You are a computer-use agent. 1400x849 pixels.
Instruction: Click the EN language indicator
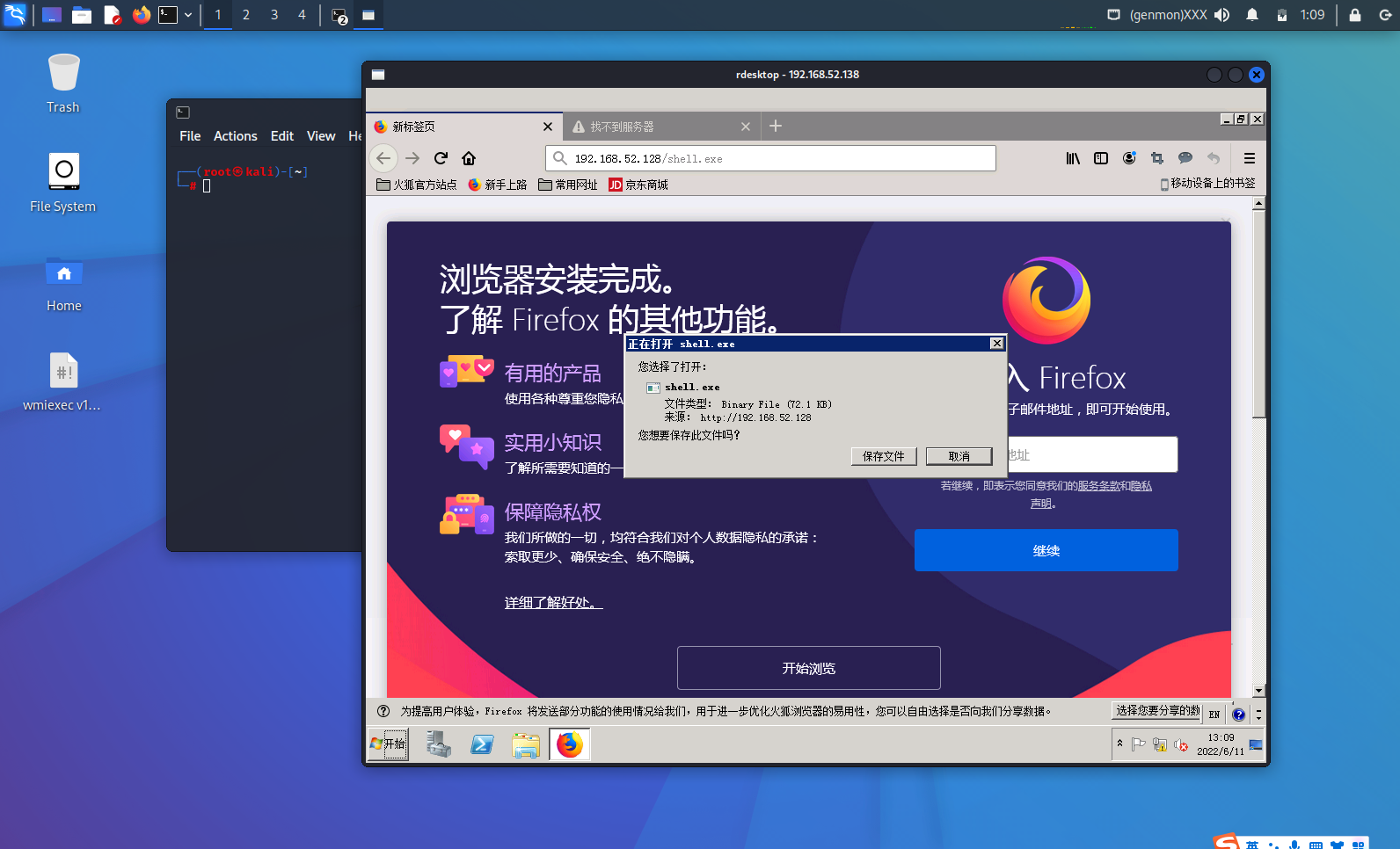pyautogui.click(x=1214, y=714)
